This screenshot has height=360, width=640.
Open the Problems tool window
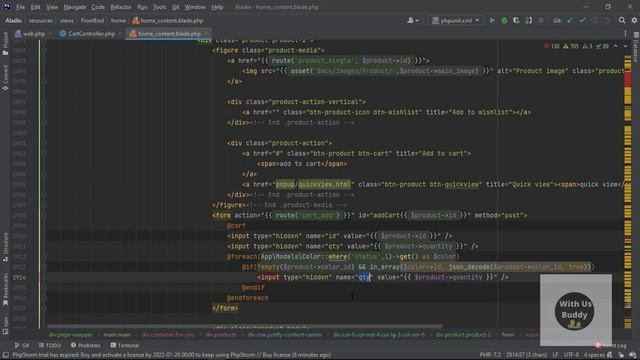pos(85,345)
